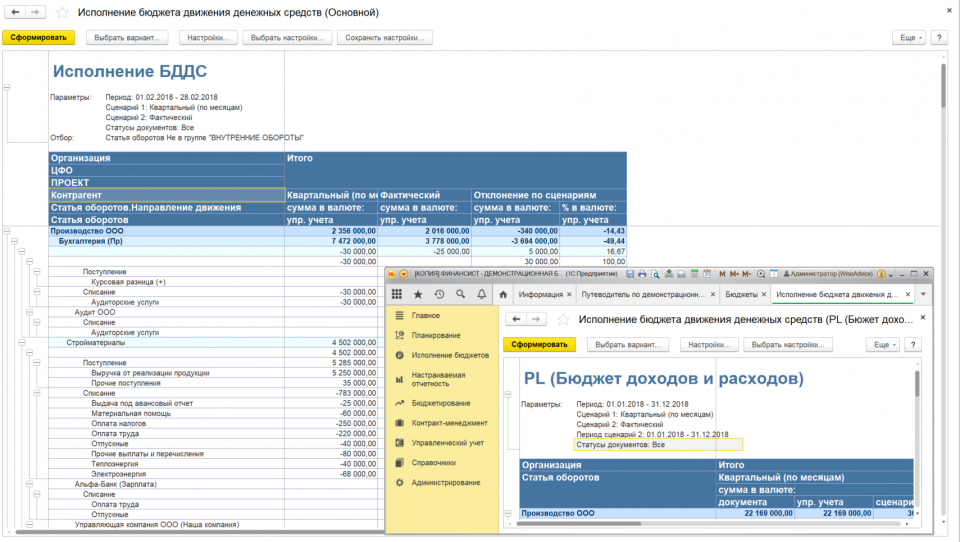The image size is (960, 542).
Task: Go to the Home page icon
Action: click(x=503, y=294)
